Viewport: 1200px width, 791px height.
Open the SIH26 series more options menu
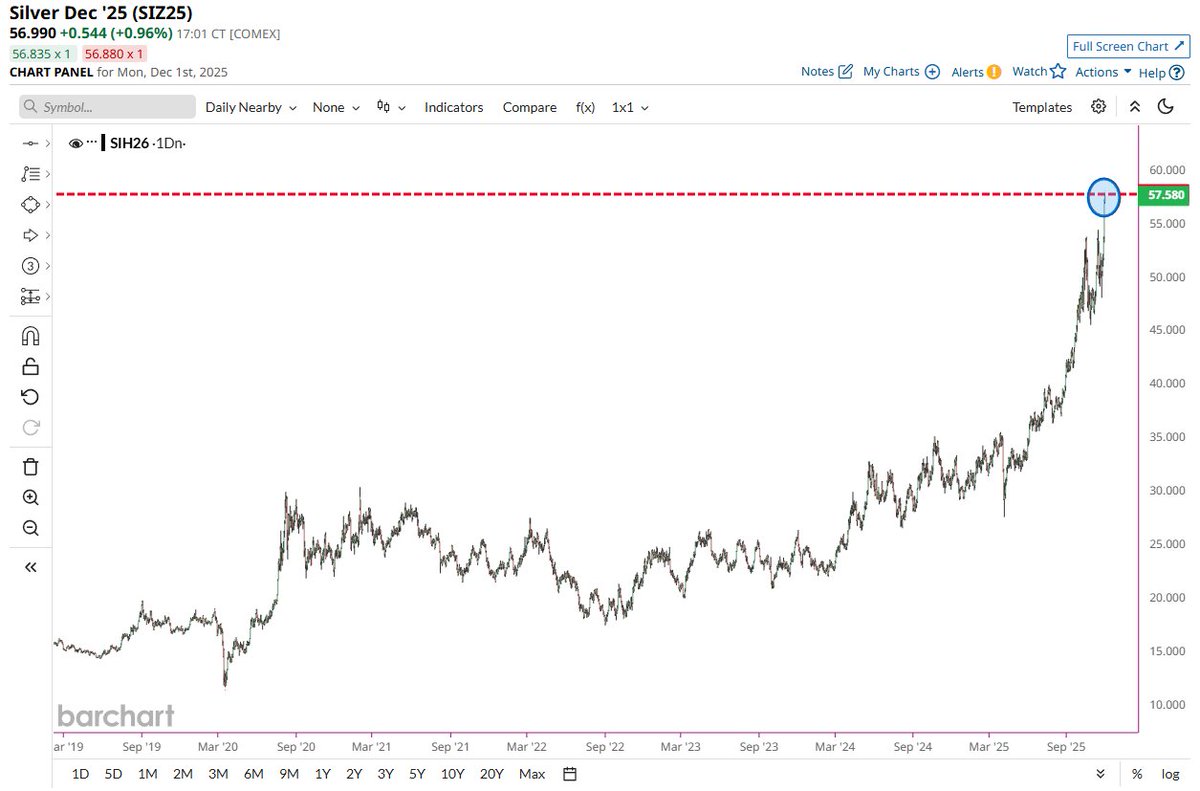[x=92, y=144]
